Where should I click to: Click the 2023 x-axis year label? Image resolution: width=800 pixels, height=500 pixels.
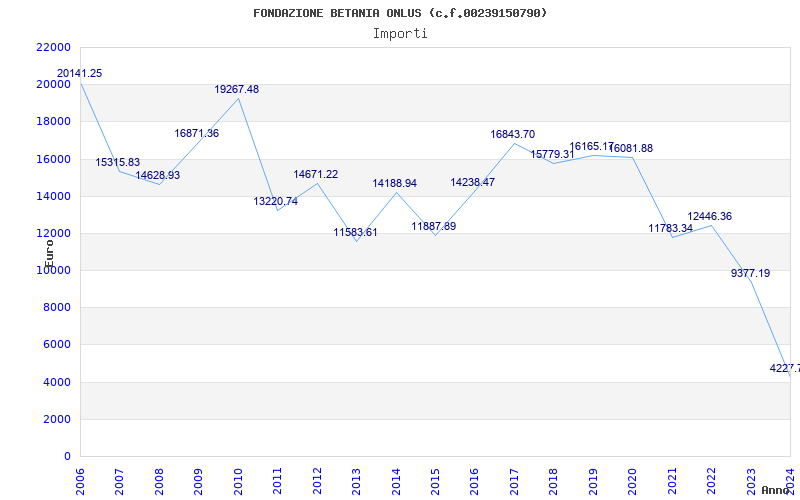pyautogui.click(x=751, y=482)
